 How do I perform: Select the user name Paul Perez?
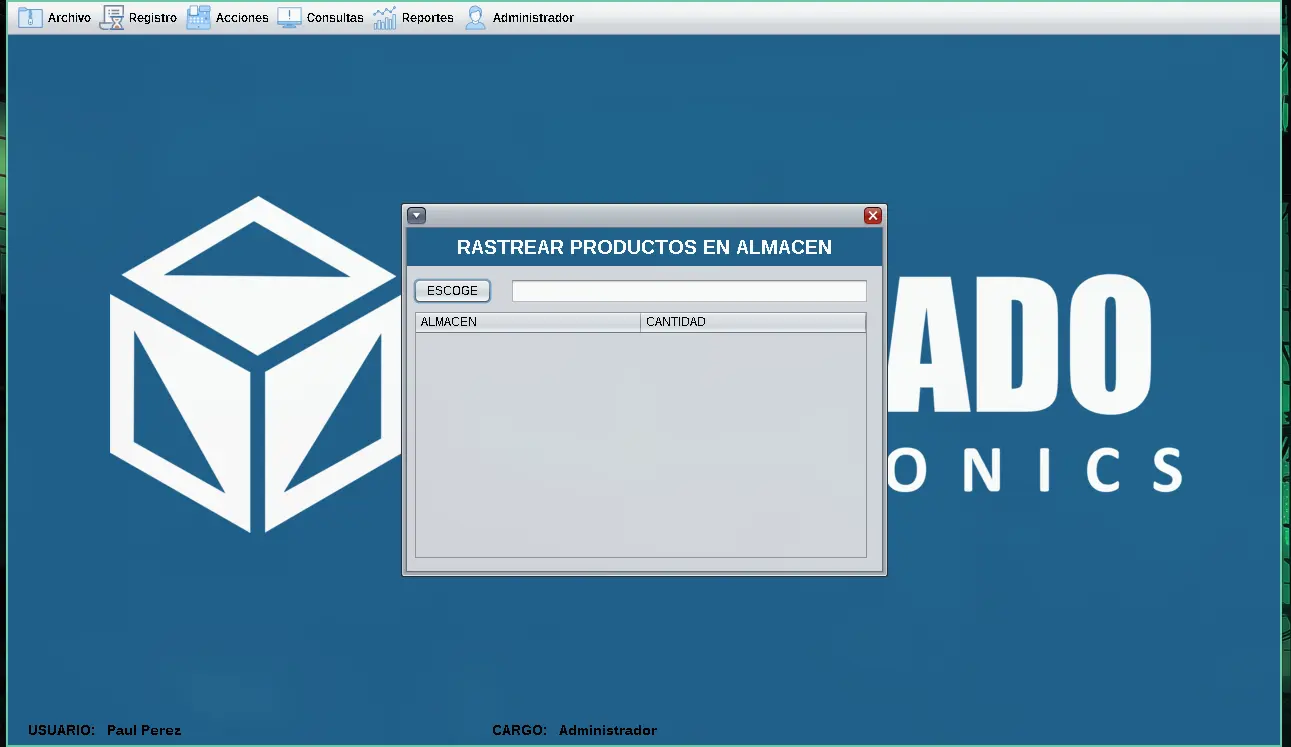144,731
